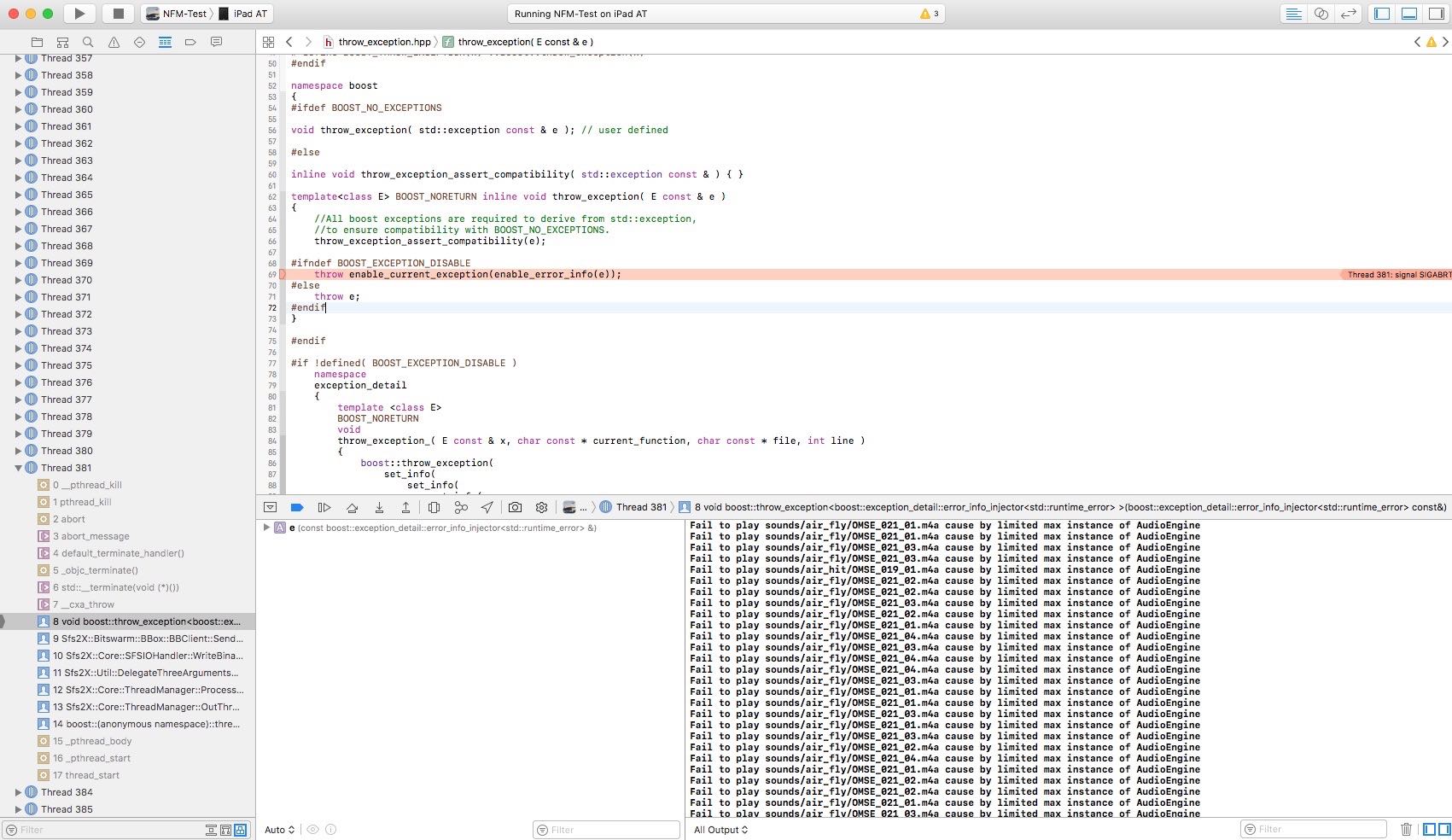Hide the debug area panel

tap(271, 507)
